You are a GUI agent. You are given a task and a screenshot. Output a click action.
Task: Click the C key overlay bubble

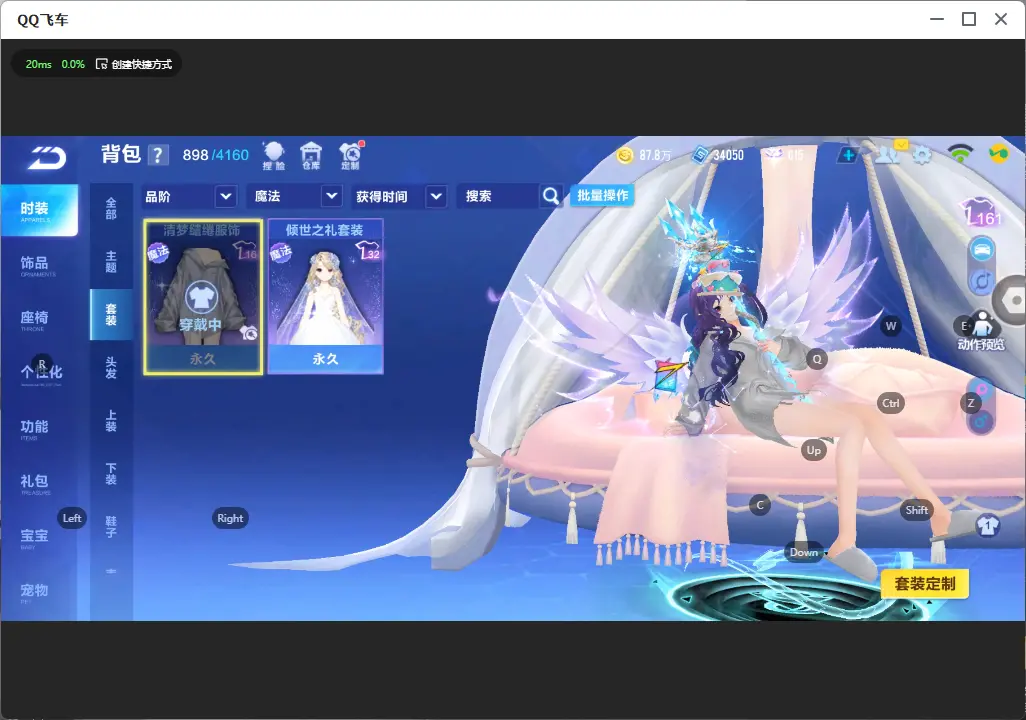click(x=760, y=505)
